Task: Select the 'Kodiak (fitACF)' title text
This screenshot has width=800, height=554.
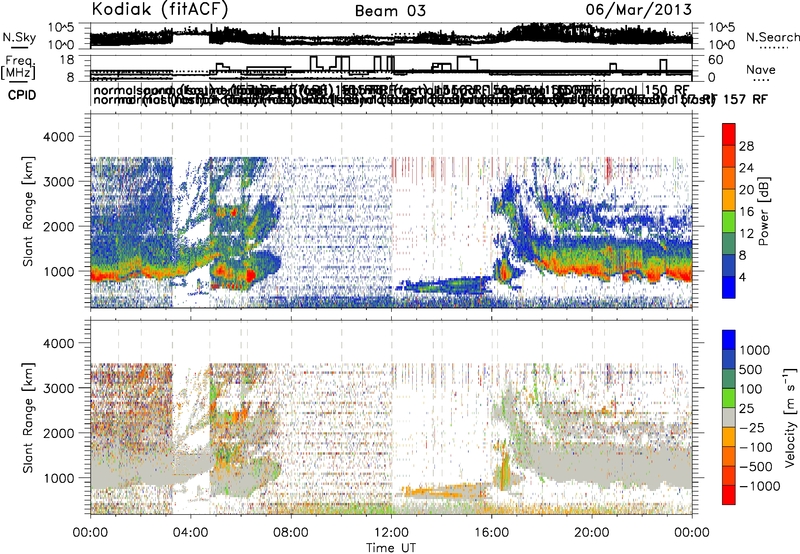Action: (160, 9)
